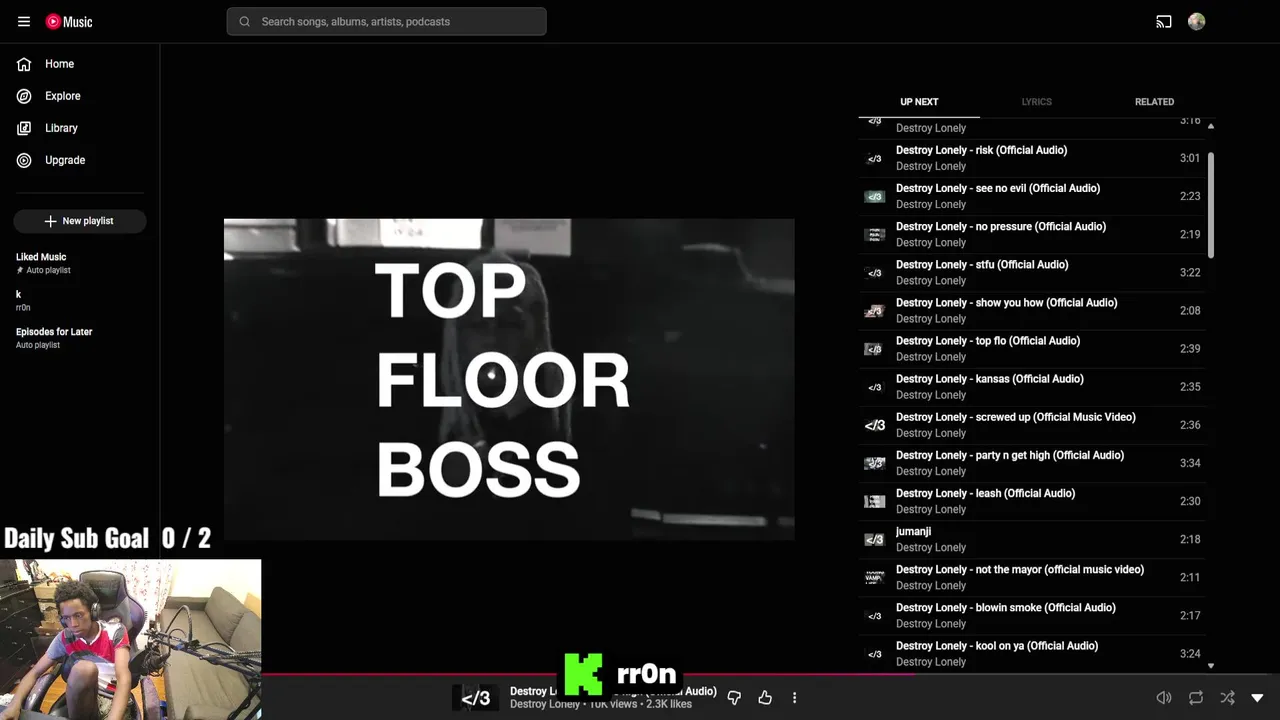Play risk (Official Audio) from queue
Viewport: 1280px width, 720px height.
coord(1032,158)
